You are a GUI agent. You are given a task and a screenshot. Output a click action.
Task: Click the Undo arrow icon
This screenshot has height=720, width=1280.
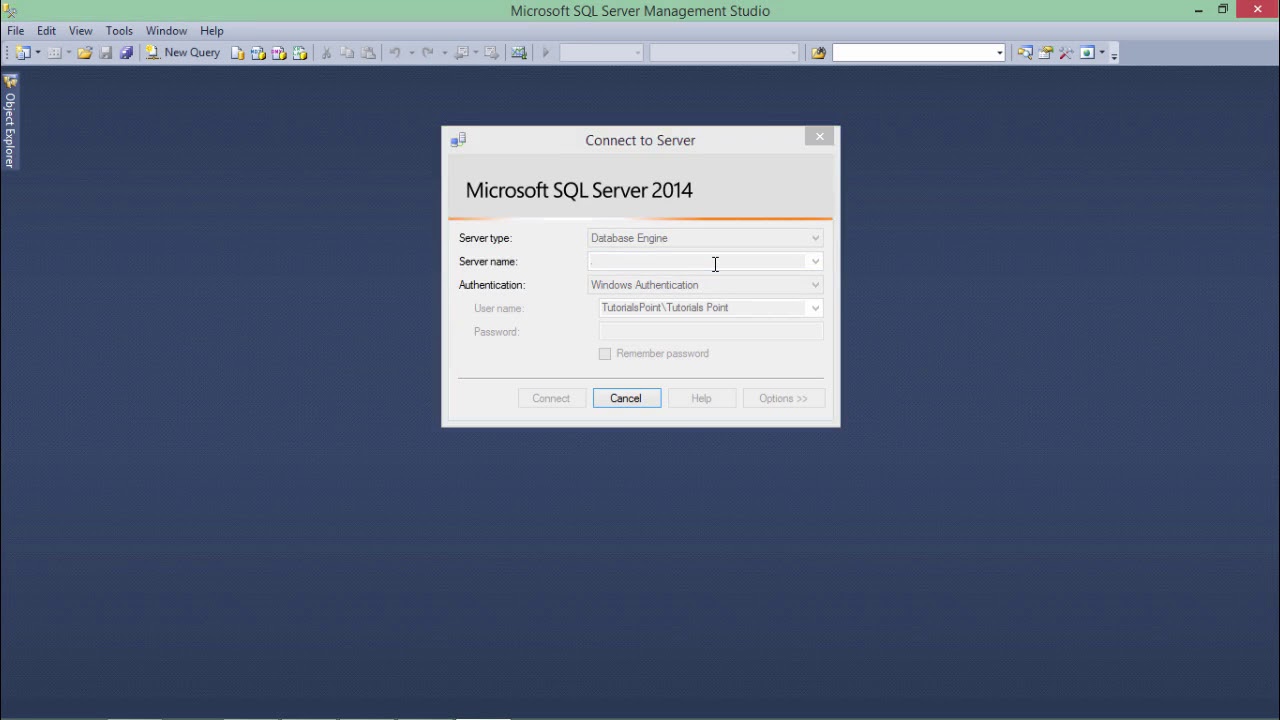tap(395, 53)
